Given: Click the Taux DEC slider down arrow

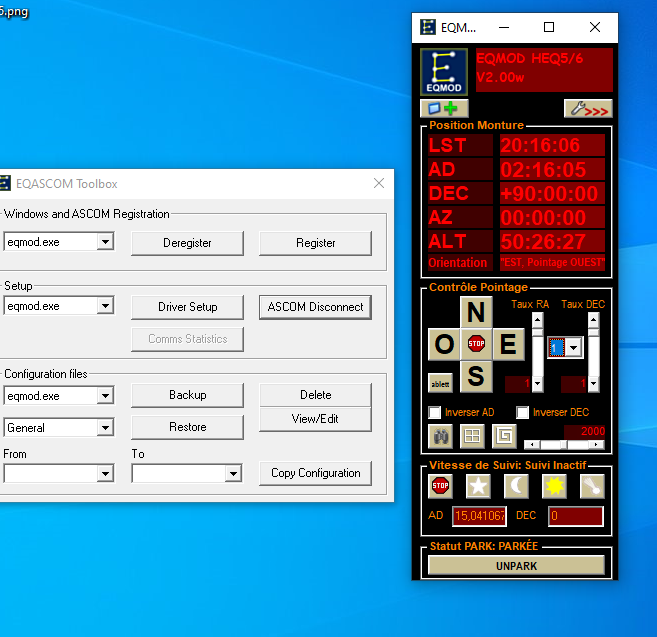Looking at the screenshot, I should point(593,384).
